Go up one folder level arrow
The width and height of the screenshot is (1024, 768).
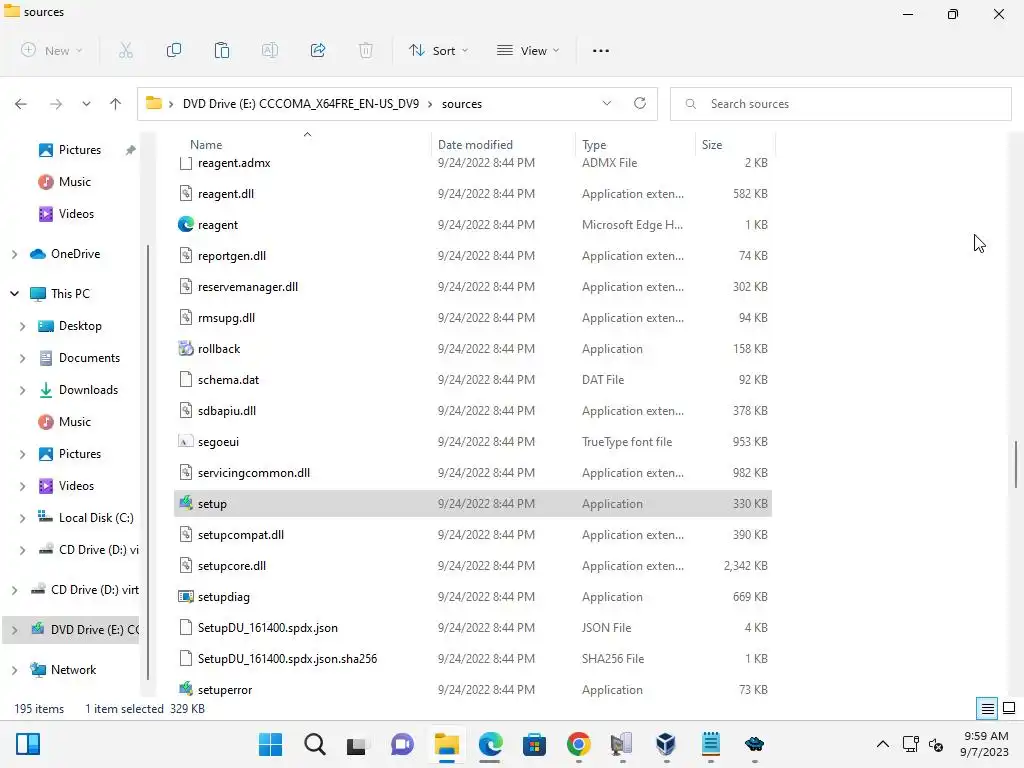point(116,104)
